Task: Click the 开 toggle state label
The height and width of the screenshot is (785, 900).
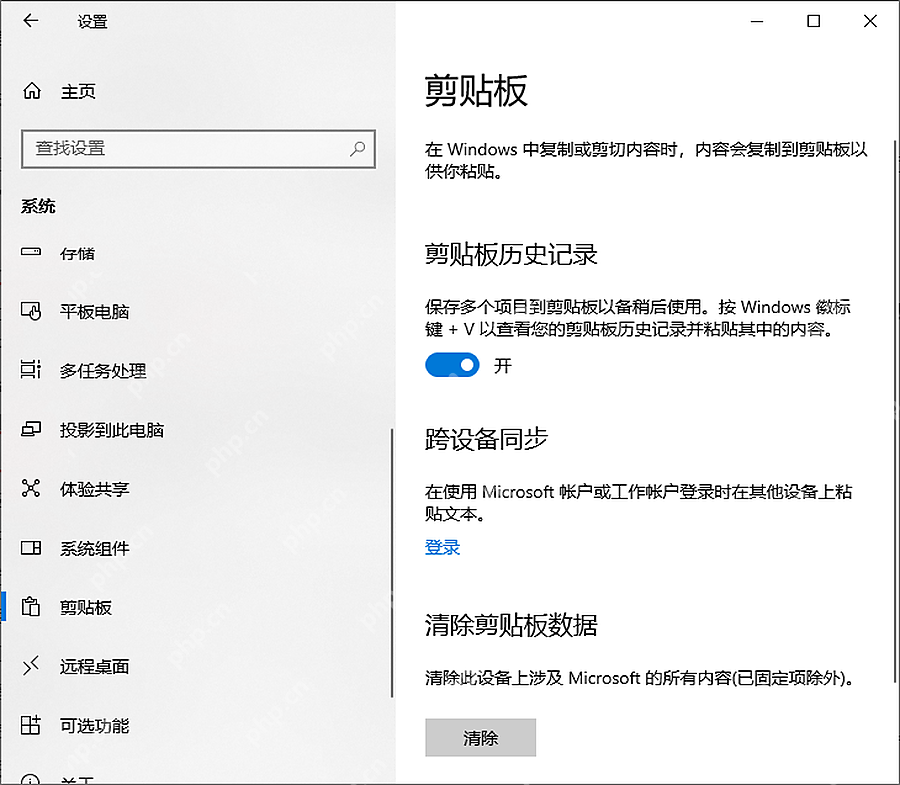Action: pos(503,366)
